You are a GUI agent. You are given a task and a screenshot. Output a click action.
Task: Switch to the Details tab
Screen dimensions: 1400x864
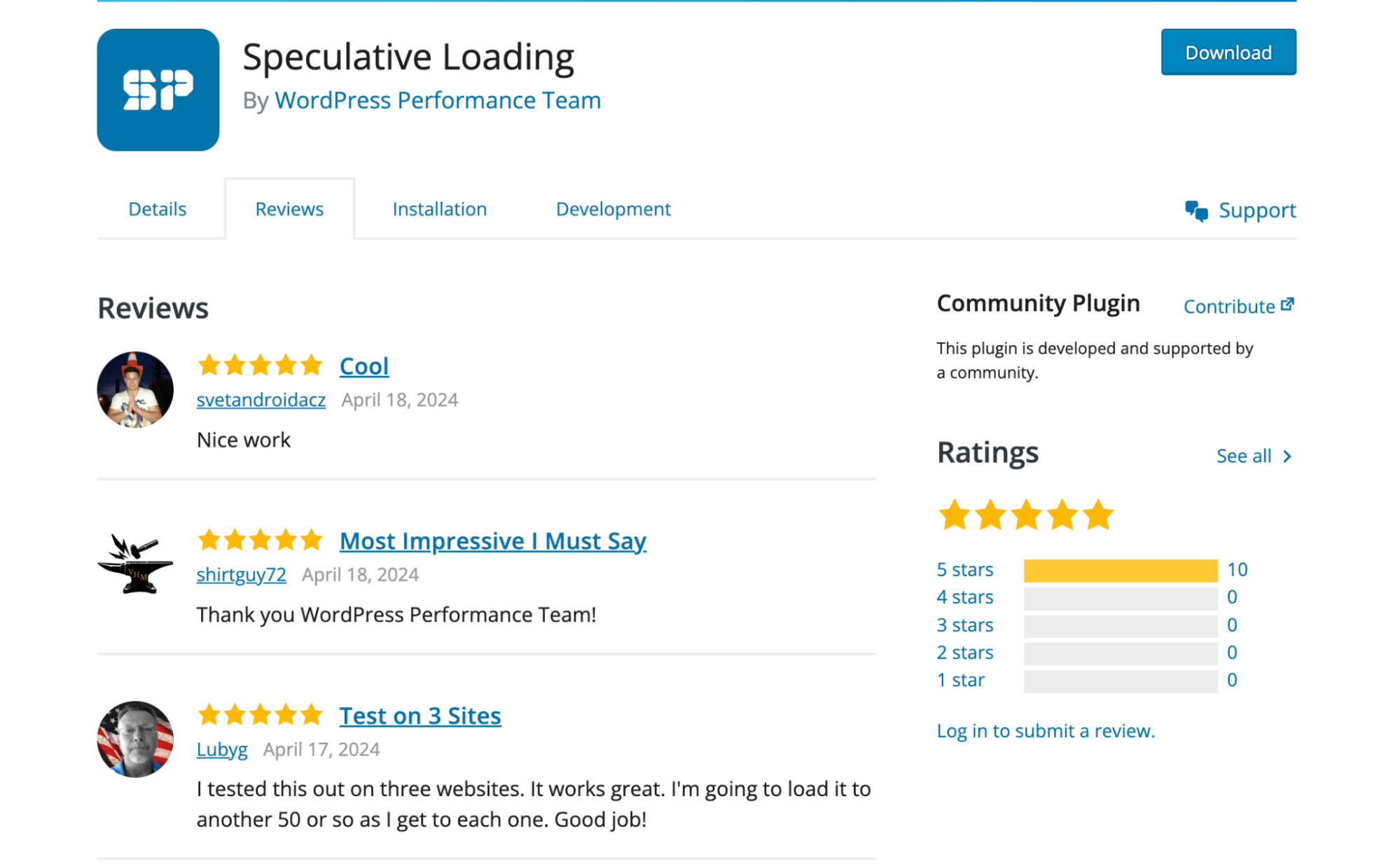[x=157, y=208]
